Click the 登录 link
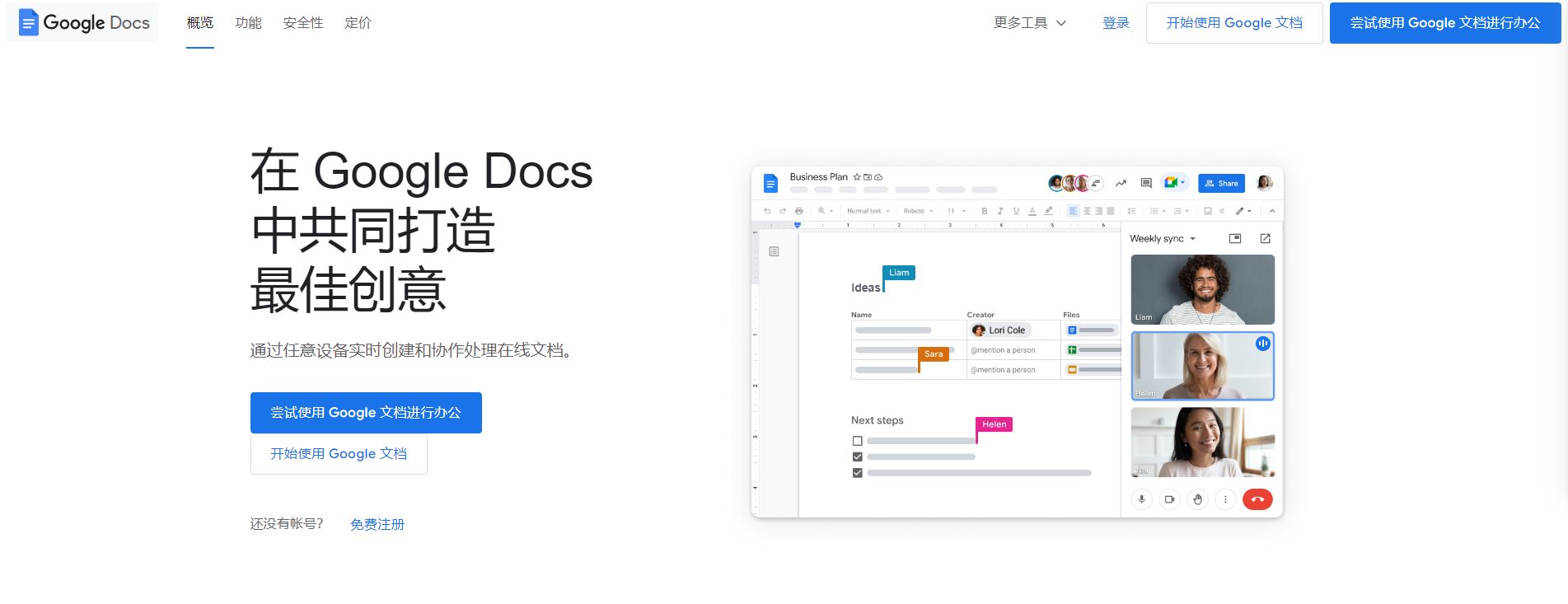 tap(1116, 23)
